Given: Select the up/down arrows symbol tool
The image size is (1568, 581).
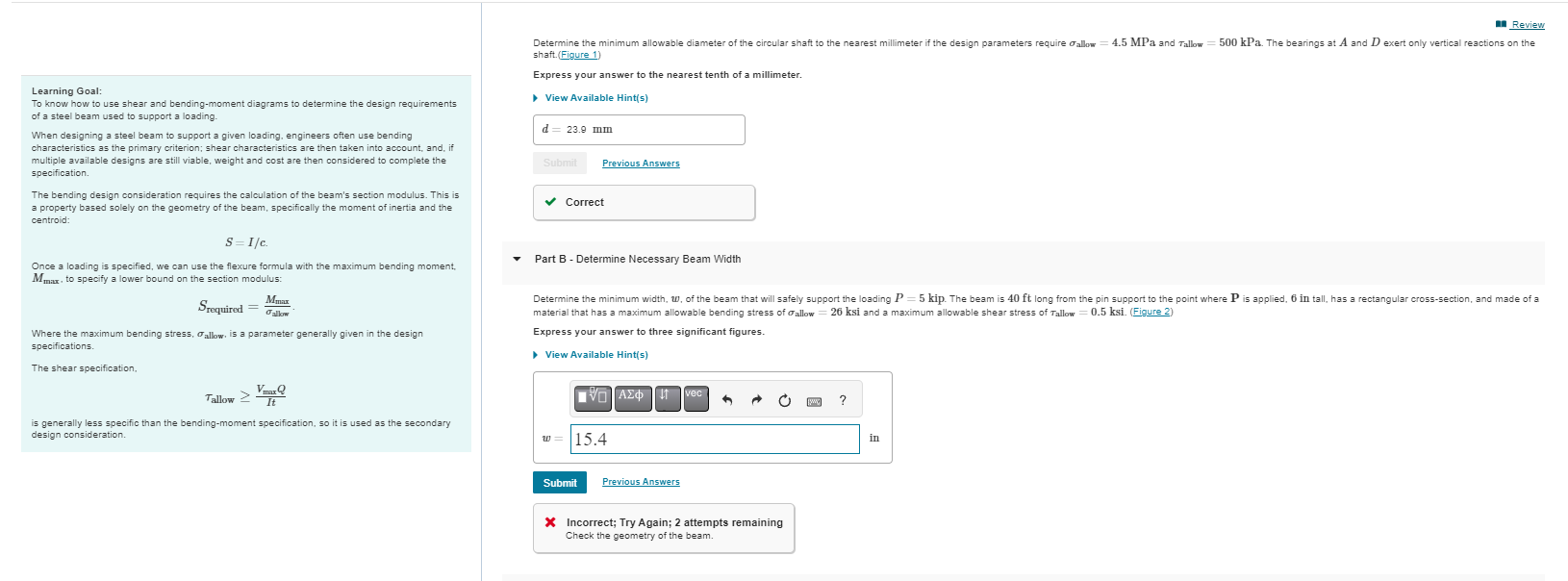Looking at the screenshot, I should 666,397.
